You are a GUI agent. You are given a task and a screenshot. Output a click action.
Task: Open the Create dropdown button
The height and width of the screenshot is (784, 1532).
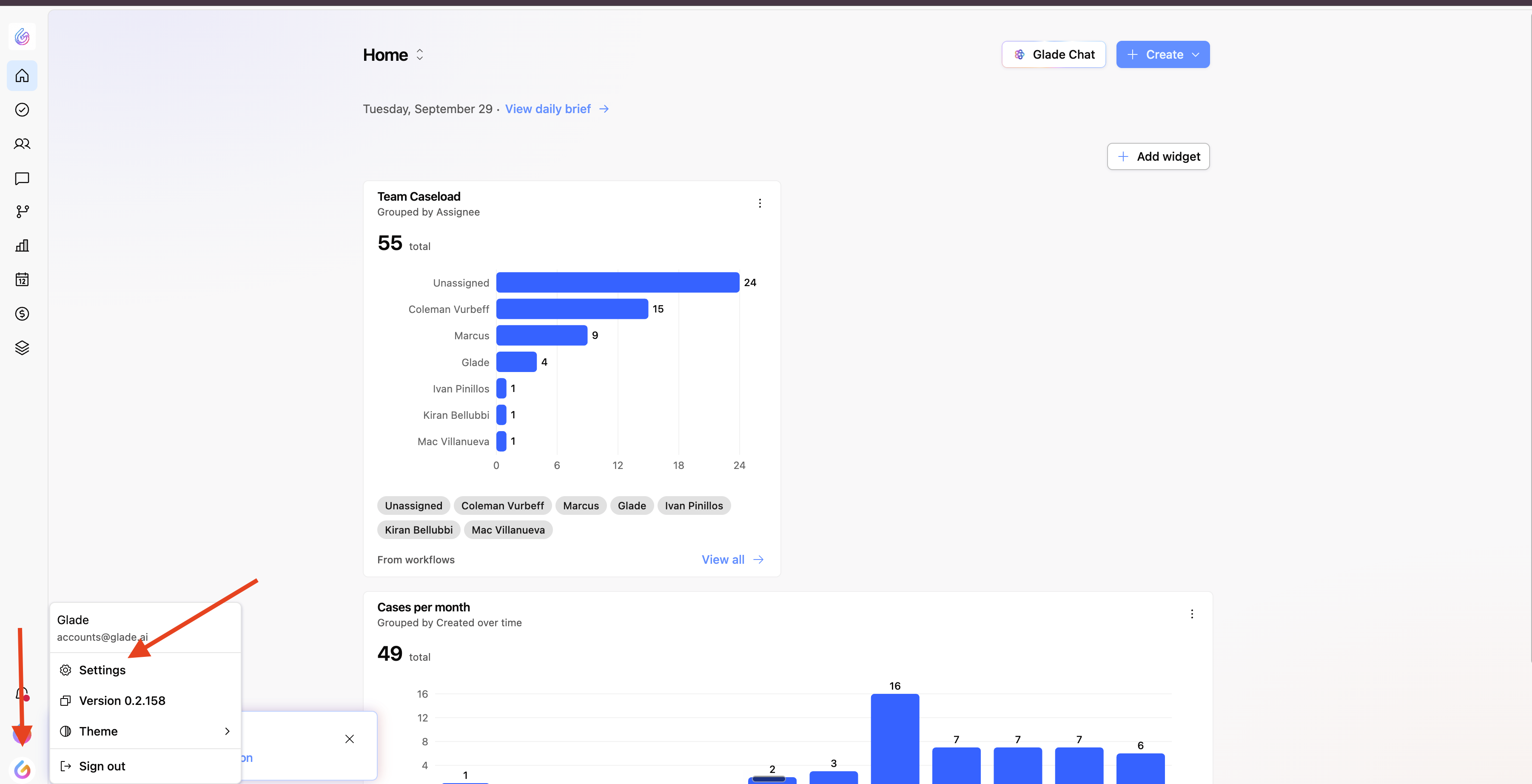(x=1163, y=55)
